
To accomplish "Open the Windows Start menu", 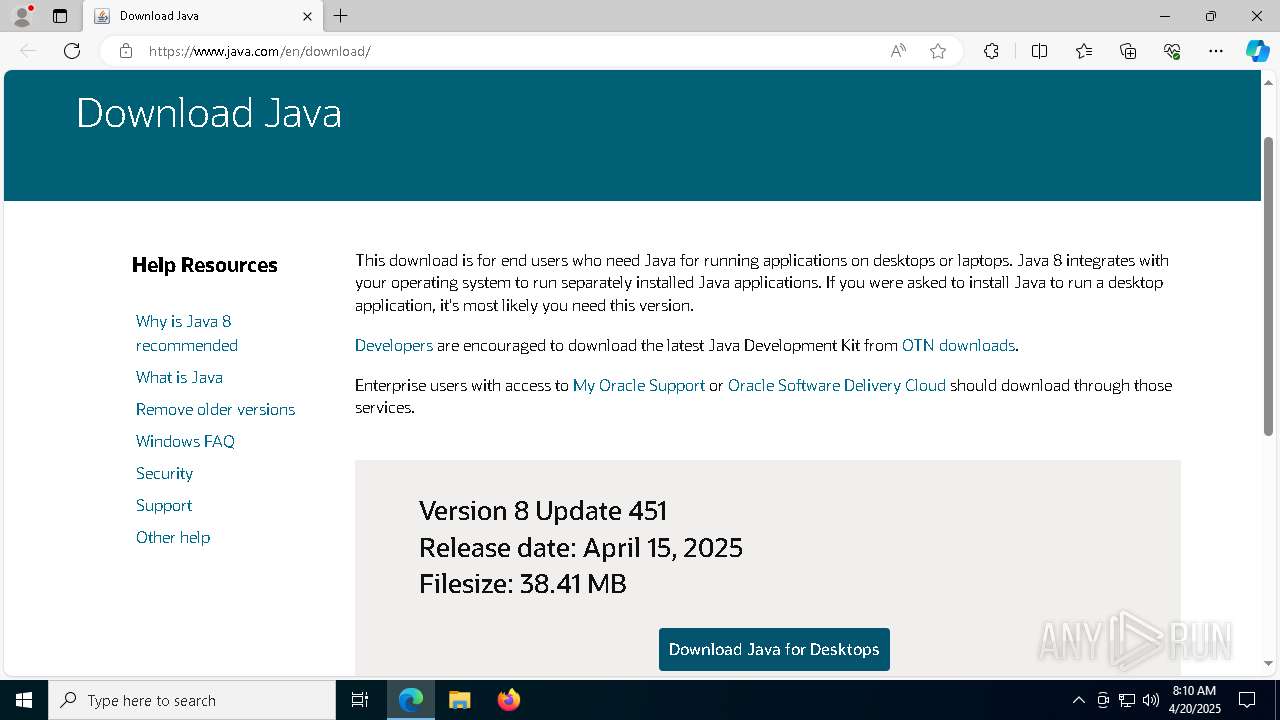I will tap(24, 700).
